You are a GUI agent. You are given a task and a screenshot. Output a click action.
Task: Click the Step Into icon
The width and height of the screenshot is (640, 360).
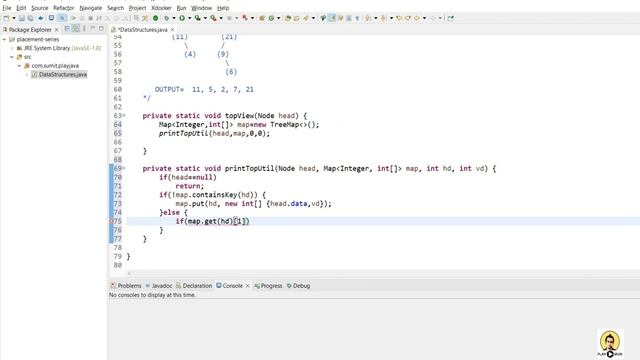click(x=108, y=18)
